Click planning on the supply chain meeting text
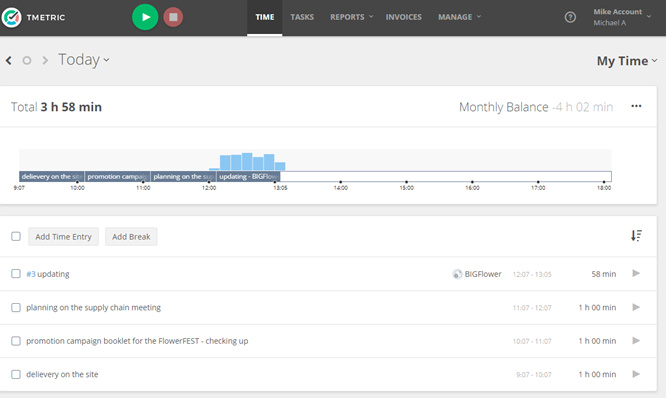Image resolution: width=667 pixels, height=398 pixels. click(94, 307)
